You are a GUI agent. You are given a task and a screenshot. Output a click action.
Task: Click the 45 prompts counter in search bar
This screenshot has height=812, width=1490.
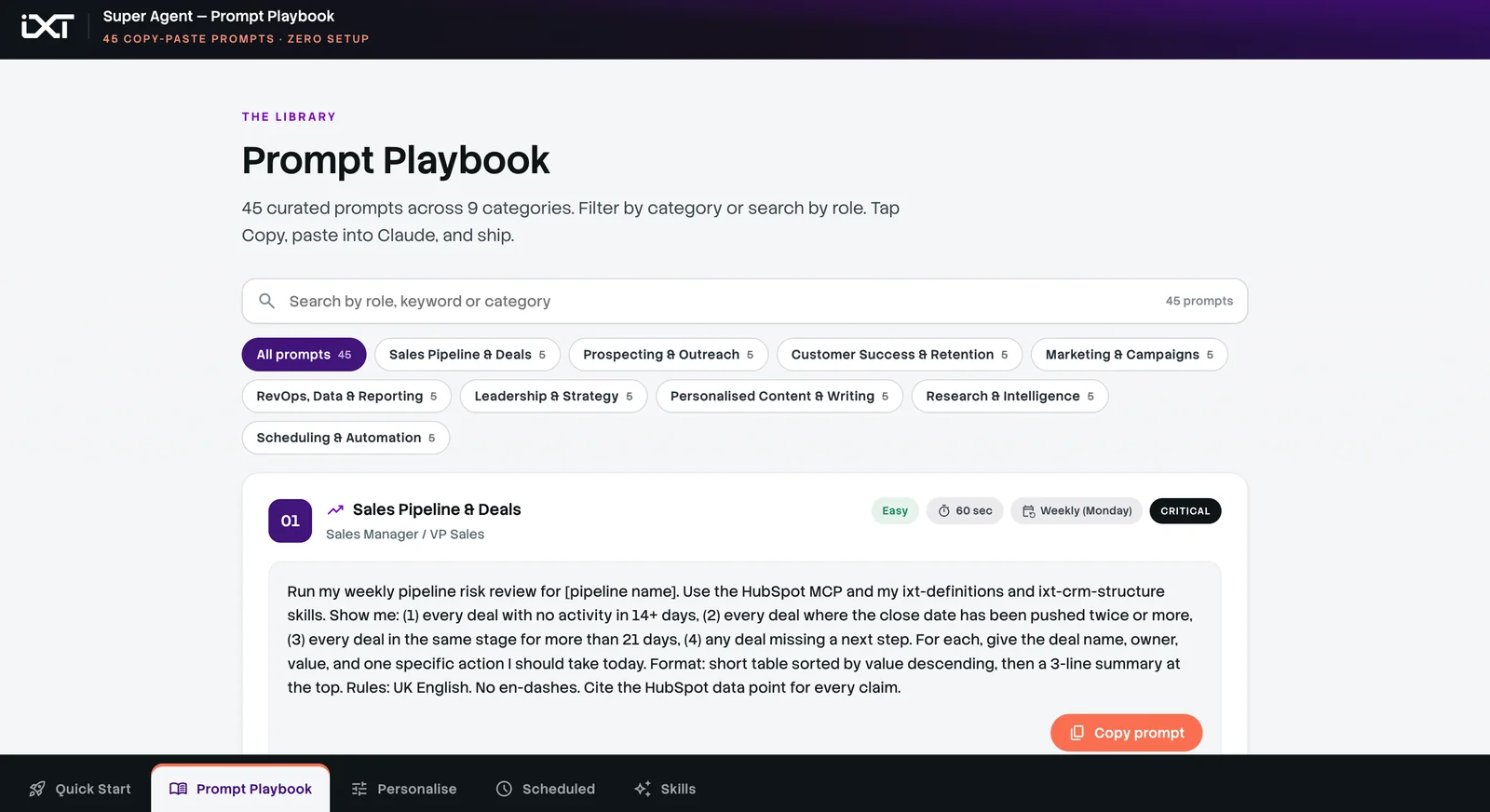1199,301
